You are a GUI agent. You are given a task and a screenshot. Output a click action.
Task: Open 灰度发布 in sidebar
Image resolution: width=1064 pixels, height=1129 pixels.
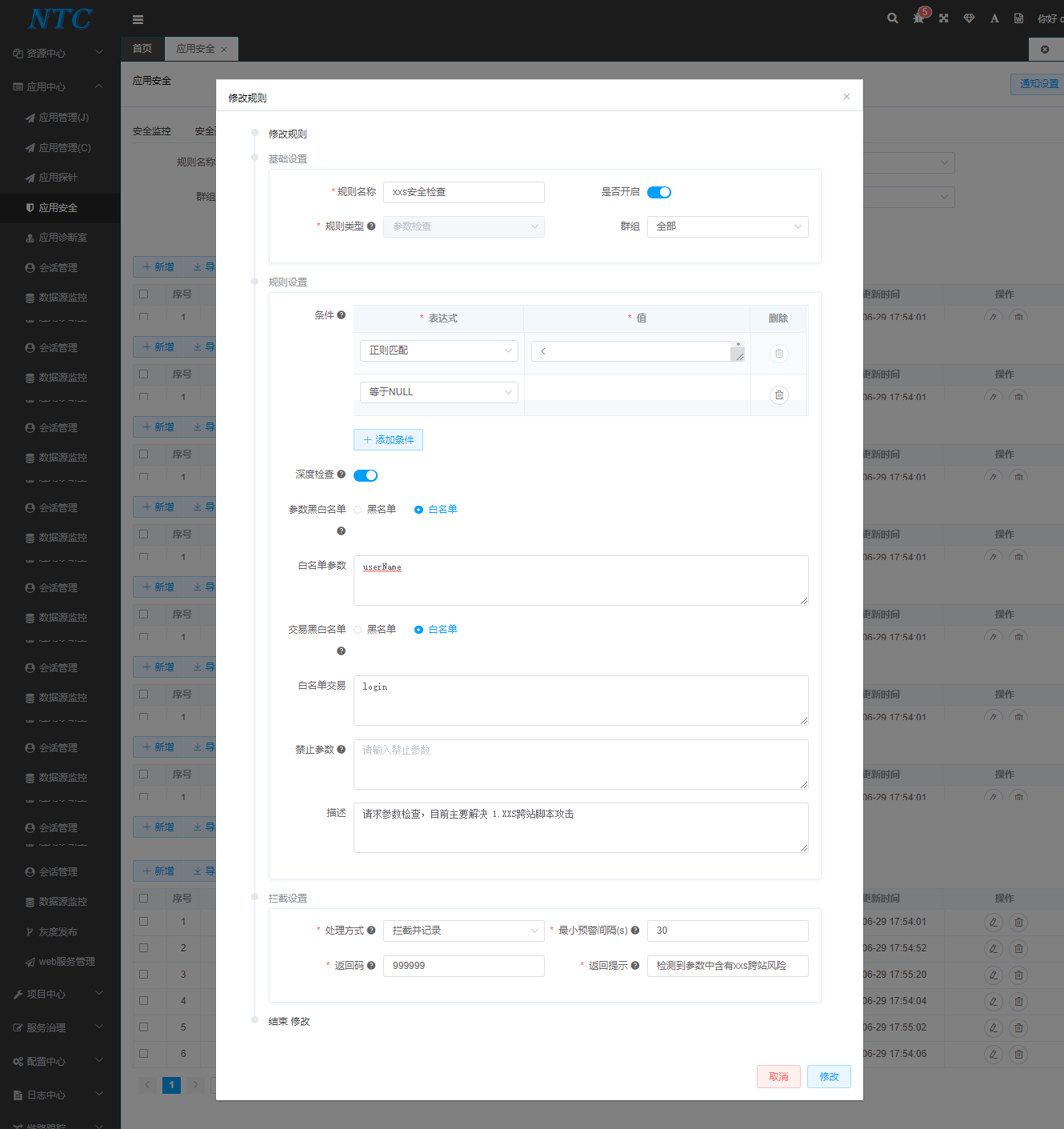coord(60,932)
